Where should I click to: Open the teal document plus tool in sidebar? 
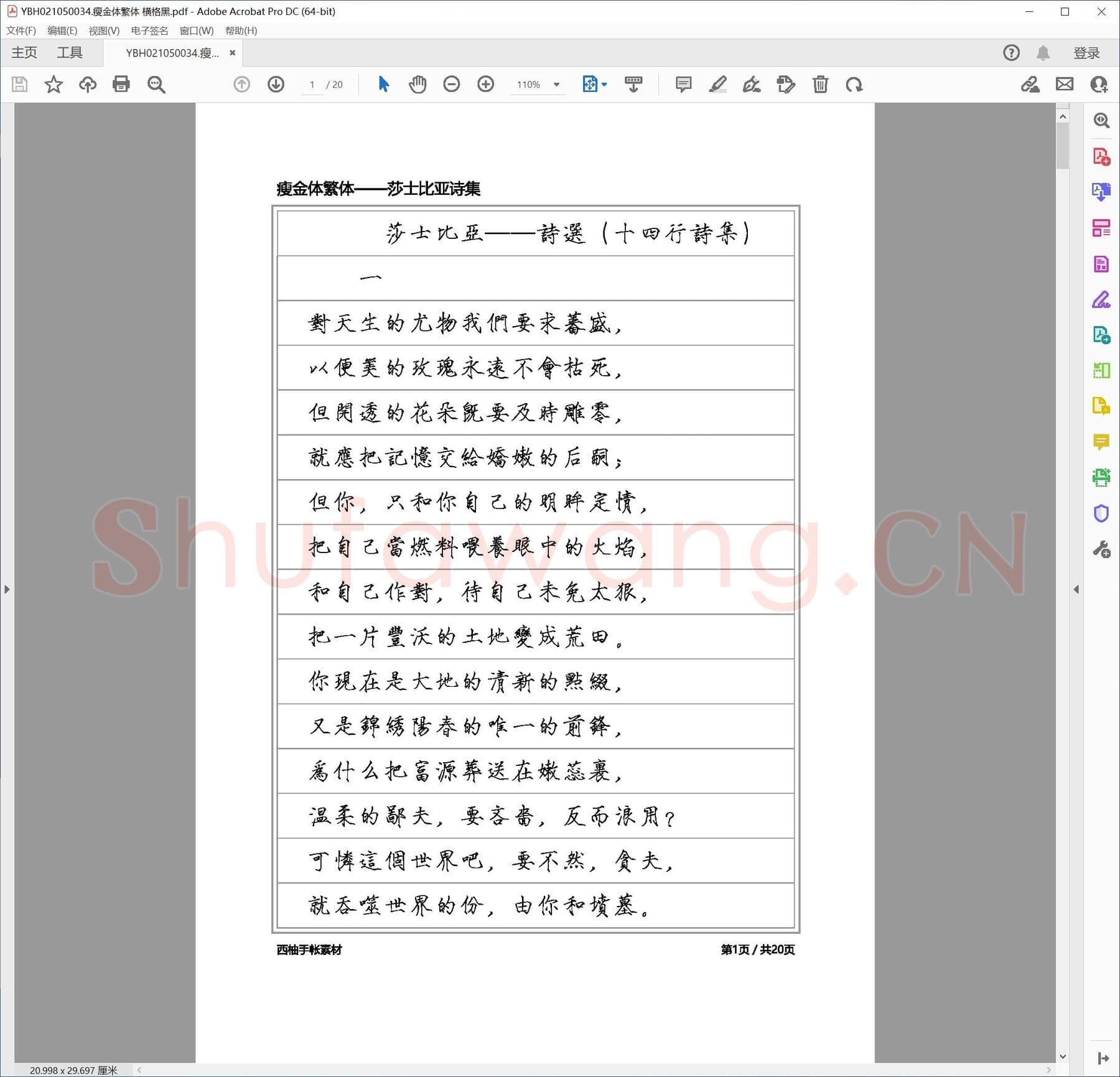pos(1101,335)
